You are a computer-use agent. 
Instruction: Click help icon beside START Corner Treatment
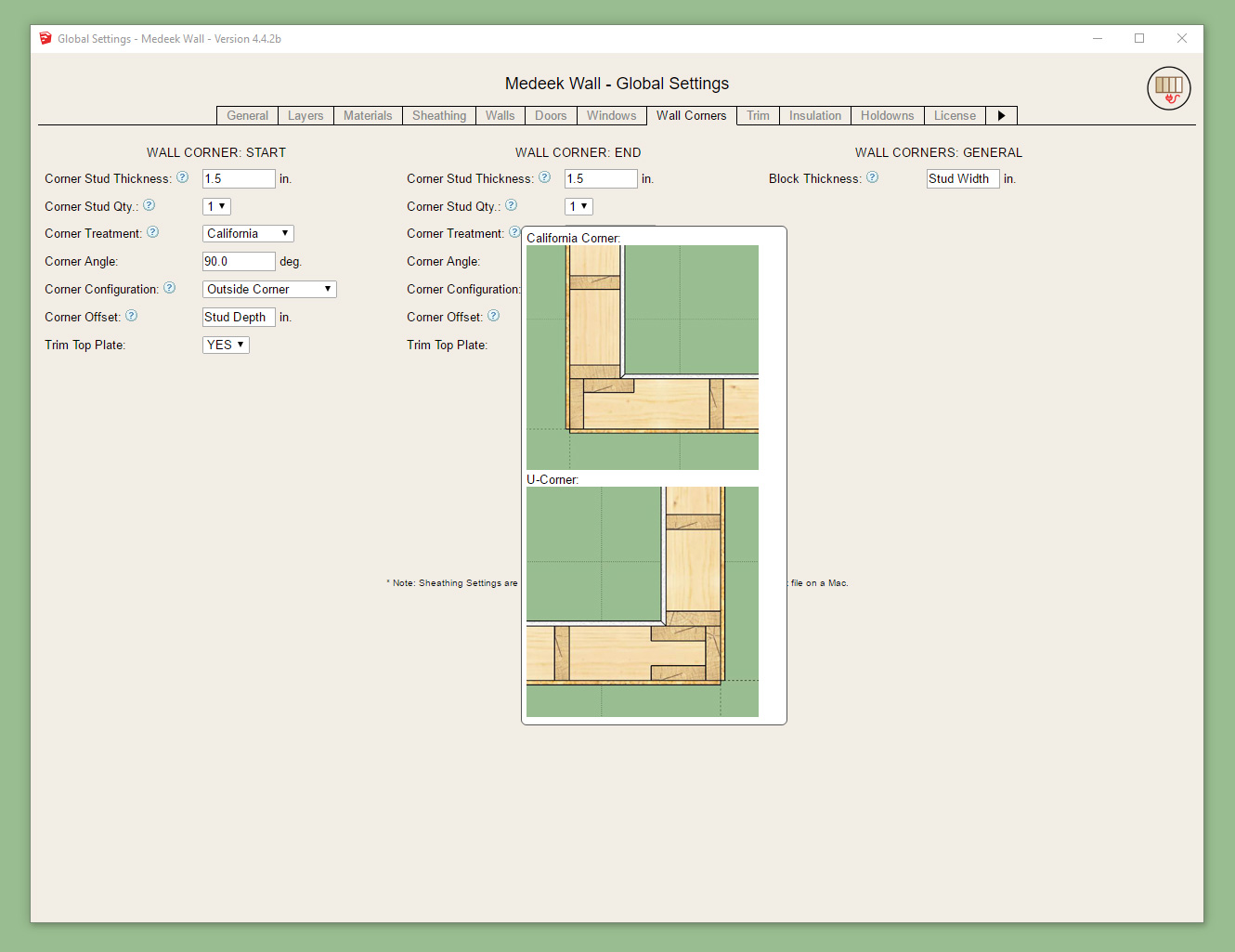point(153,232)
